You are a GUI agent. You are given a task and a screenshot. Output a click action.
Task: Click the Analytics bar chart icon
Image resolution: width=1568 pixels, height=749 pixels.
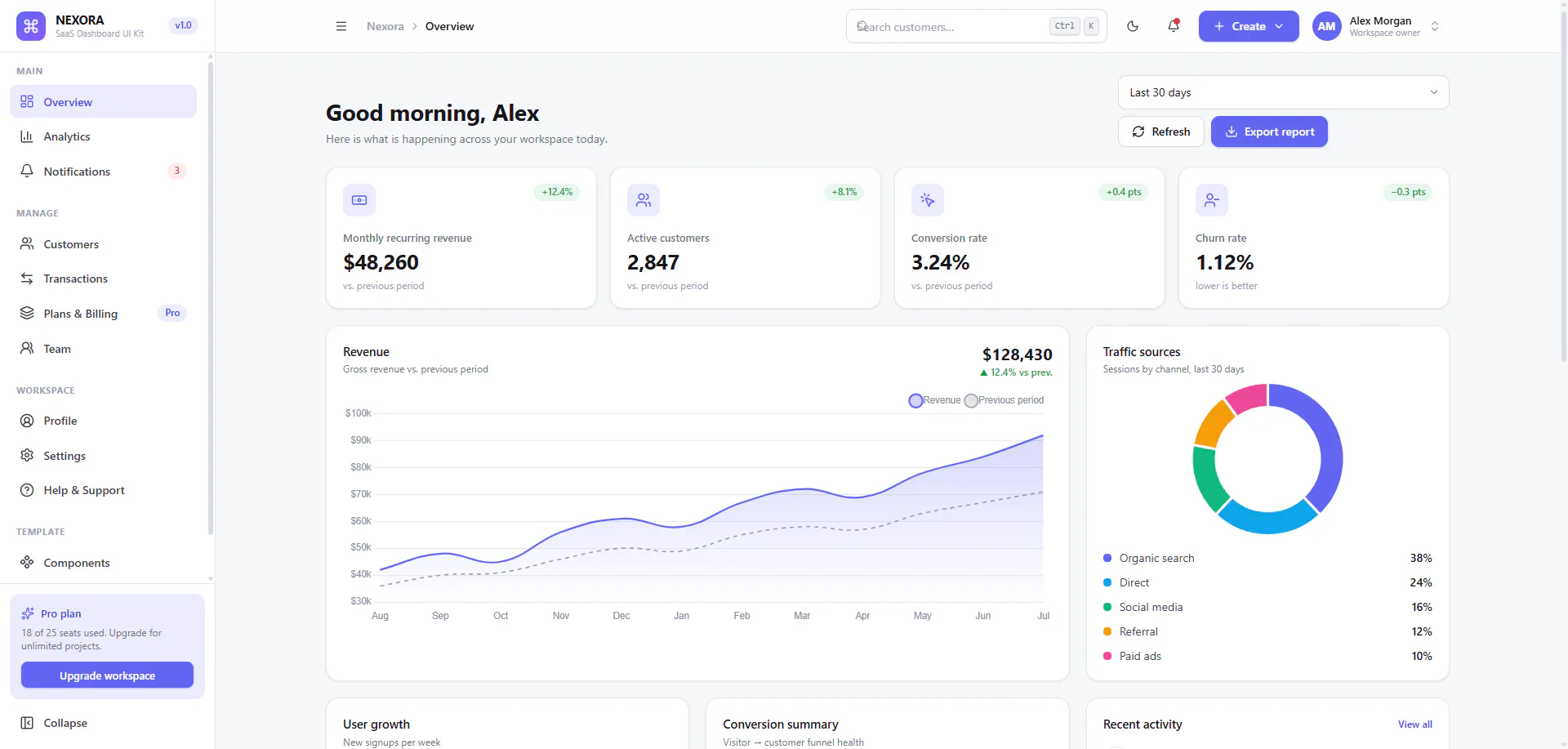click(27, 136)
